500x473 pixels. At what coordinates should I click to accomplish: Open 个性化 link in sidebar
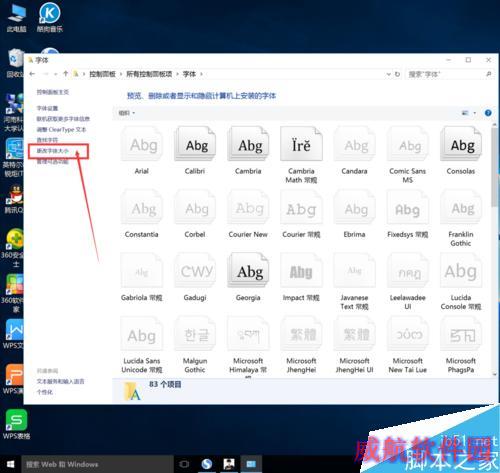click(45, 392)
